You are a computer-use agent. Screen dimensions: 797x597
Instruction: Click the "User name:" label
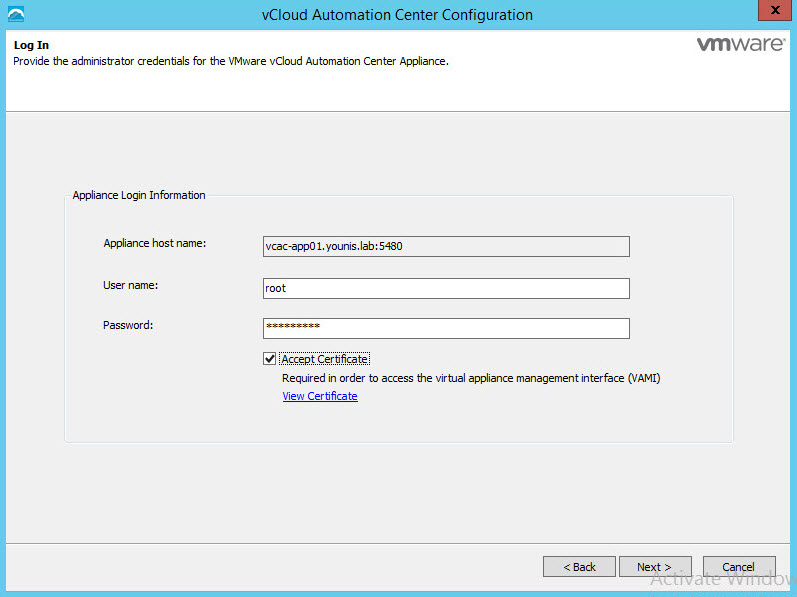(x=131, y=285)
